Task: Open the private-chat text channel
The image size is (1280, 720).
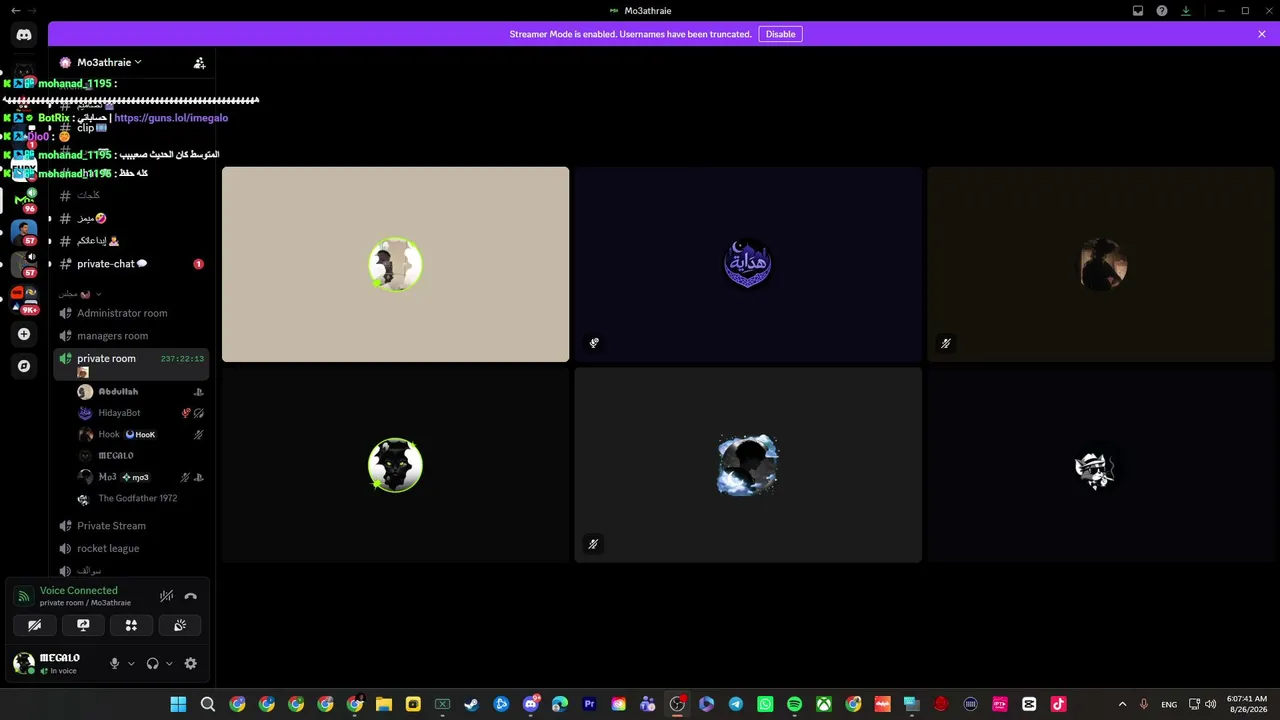Action: click(x=131, y=264)
